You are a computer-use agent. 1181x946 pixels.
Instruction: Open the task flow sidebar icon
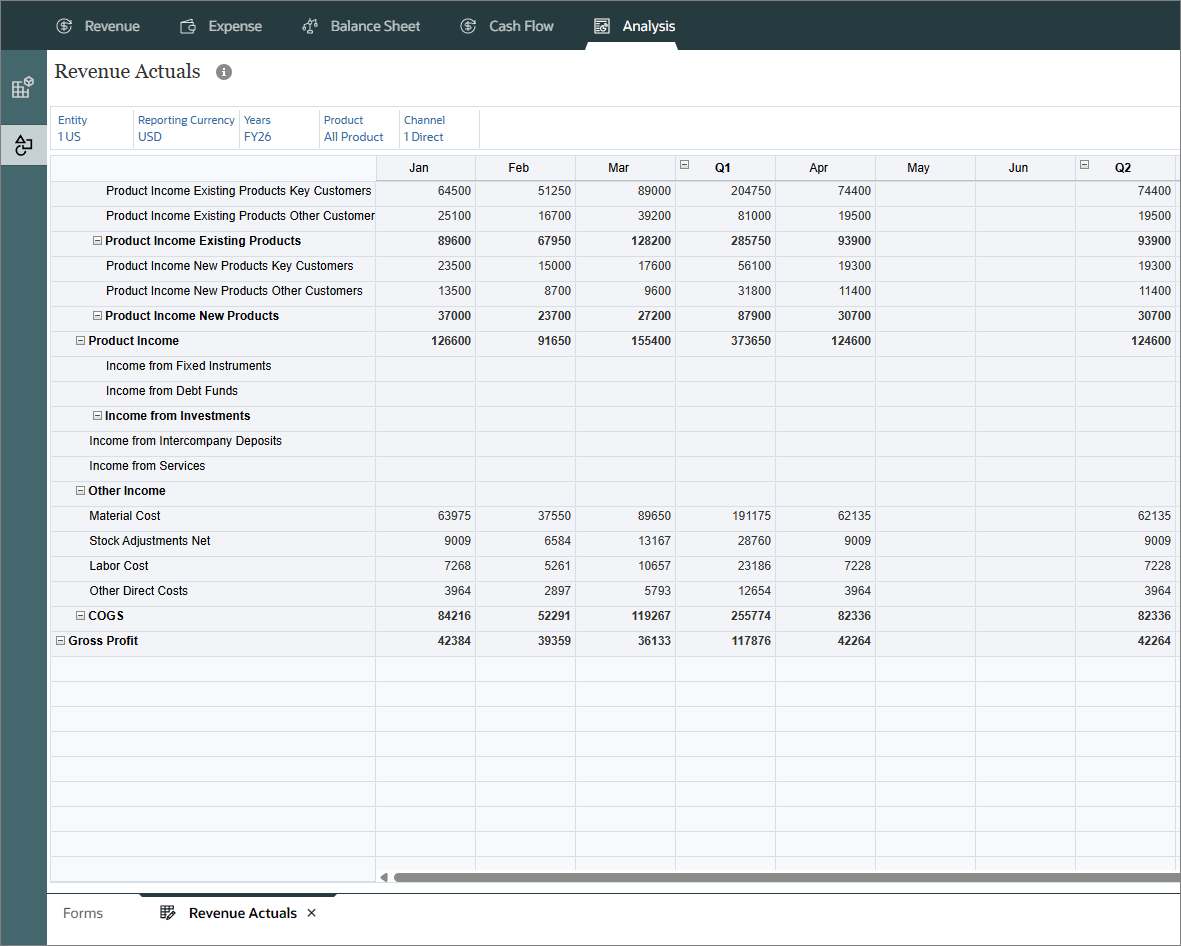pyautogui.click(x=23, y=145)
